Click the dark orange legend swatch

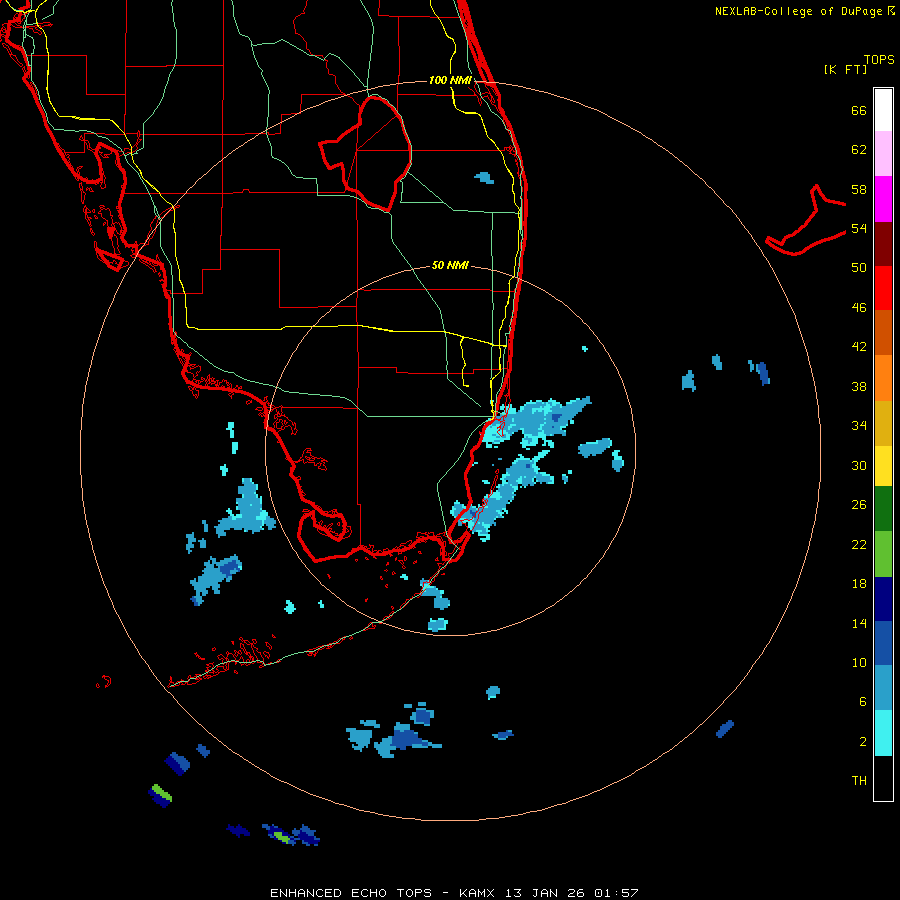(883, 332)
